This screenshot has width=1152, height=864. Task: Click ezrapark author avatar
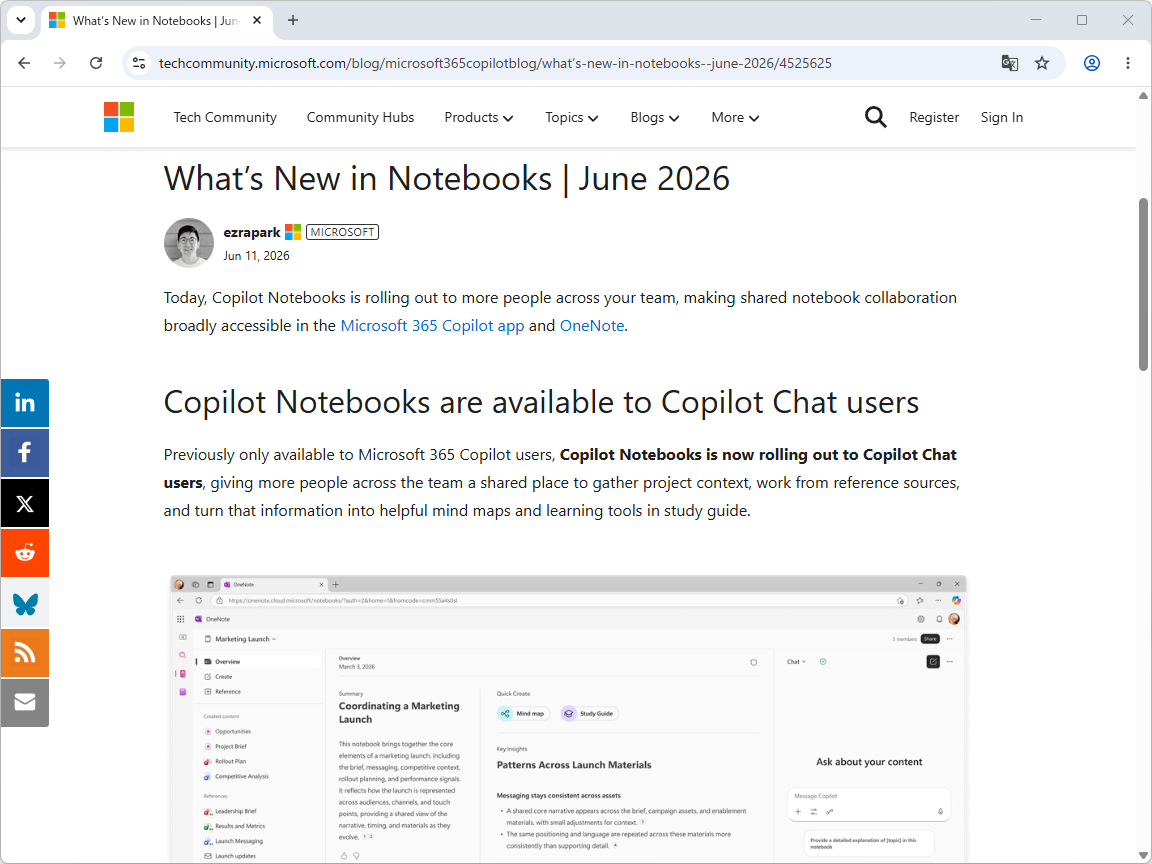click(189, 242)
